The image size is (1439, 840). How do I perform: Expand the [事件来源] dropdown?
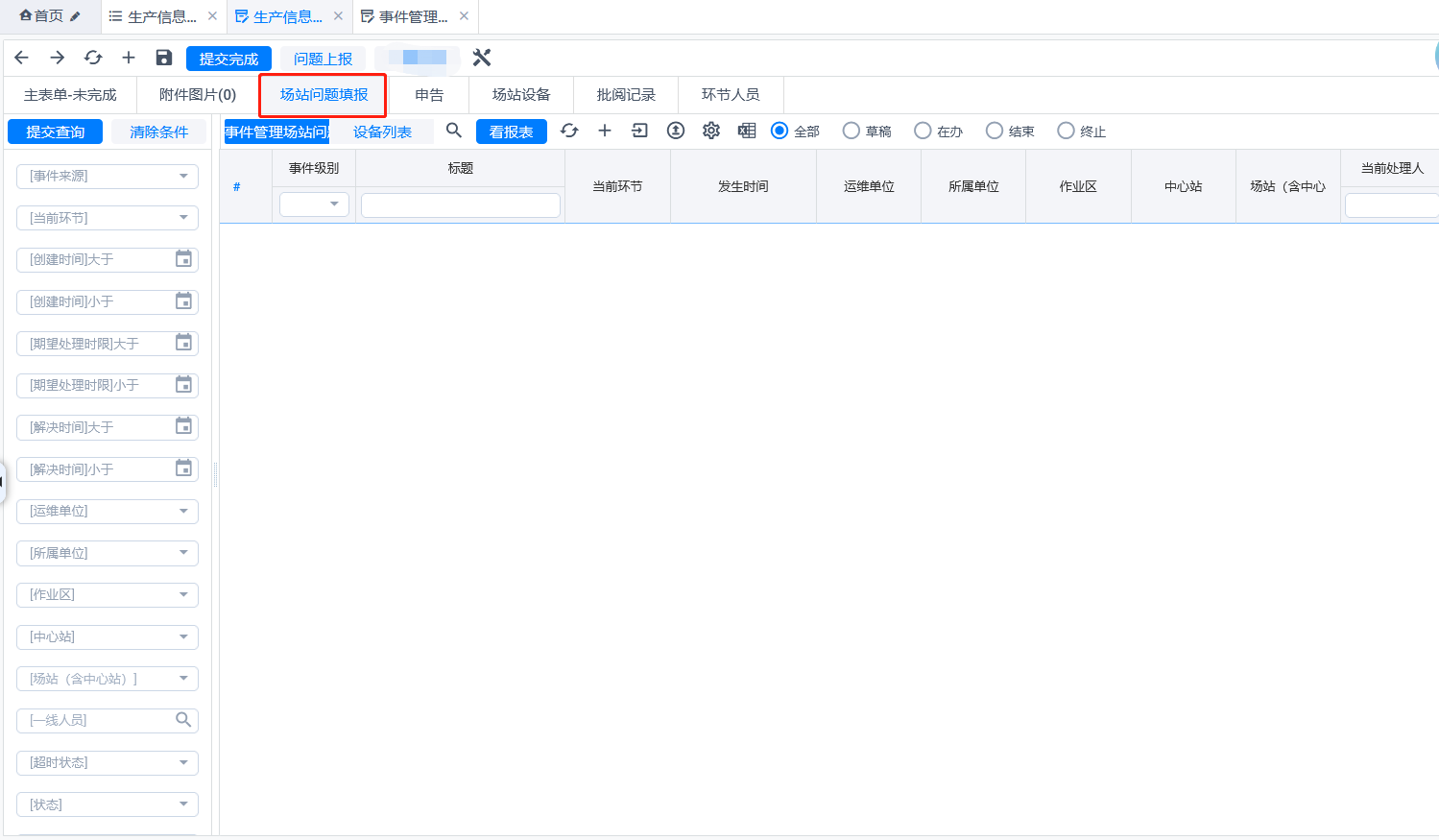point(108,177)
